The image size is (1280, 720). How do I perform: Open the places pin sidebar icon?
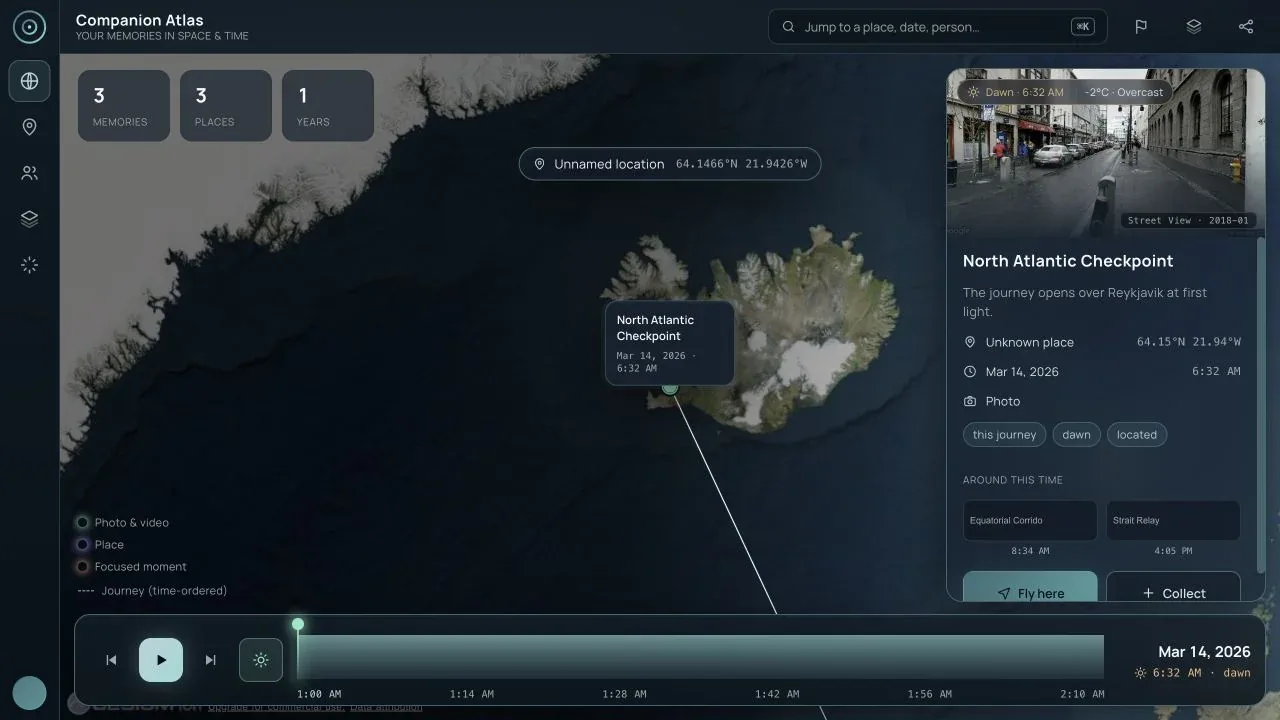coord(29,127)
